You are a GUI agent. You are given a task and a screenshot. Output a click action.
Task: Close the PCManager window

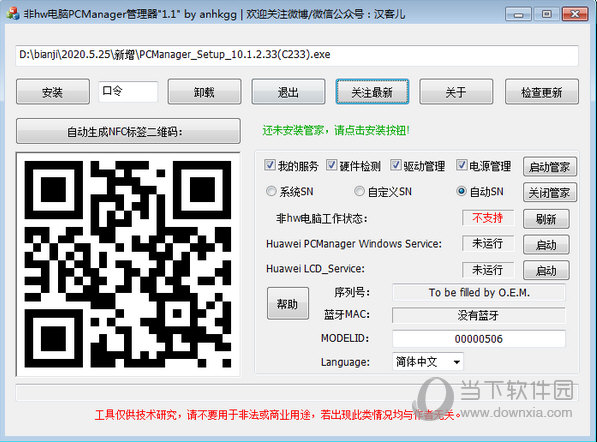click(x=575, y=14)
